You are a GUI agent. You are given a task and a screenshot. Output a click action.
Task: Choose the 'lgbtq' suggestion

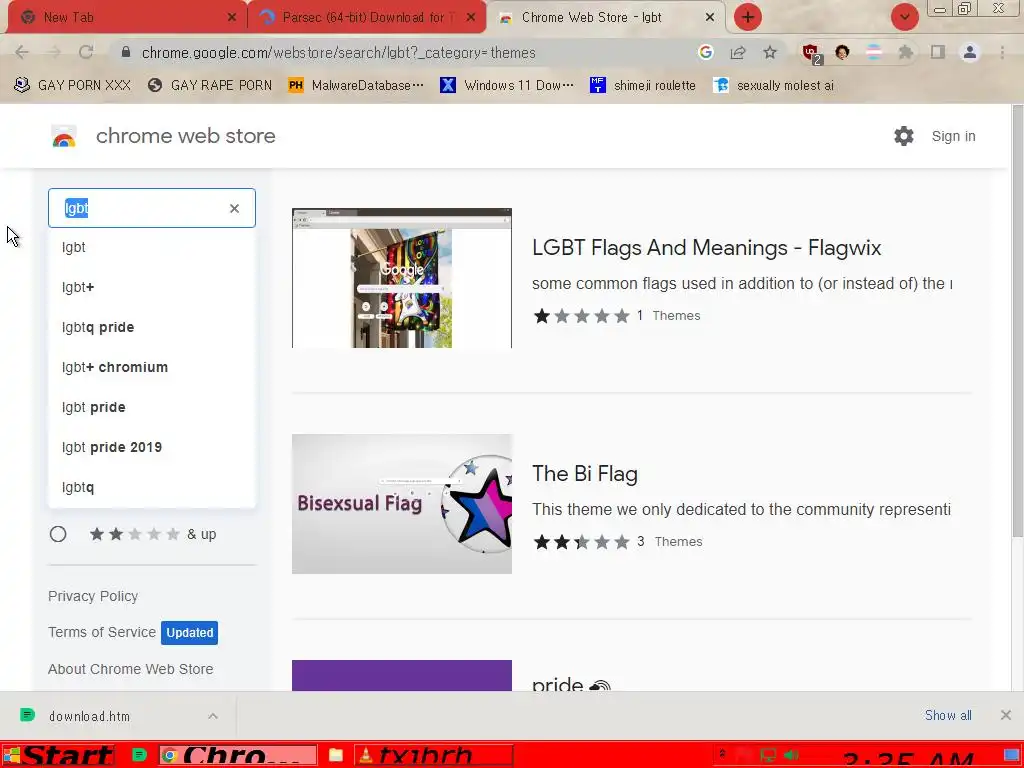152,487
